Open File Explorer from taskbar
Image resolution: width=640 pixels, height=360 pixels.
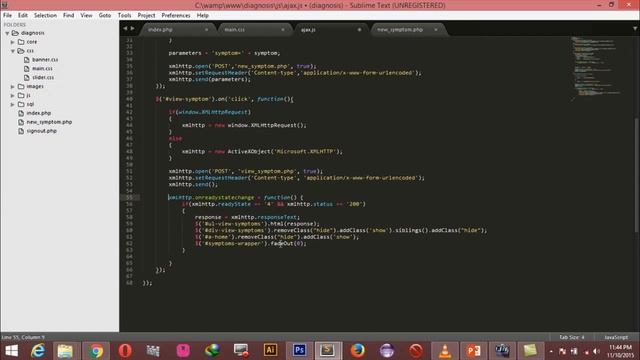coord(65,351)
